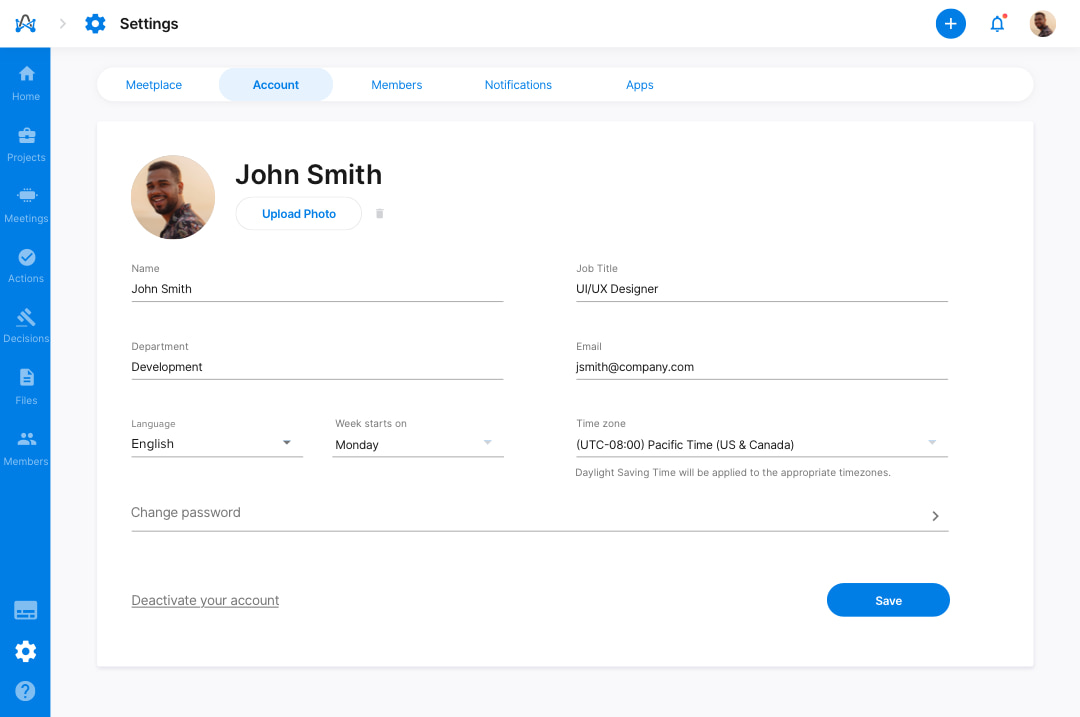Open the Week starts on dropdown
This screenshot has width=1080, height=717.
tap(418, 444)
